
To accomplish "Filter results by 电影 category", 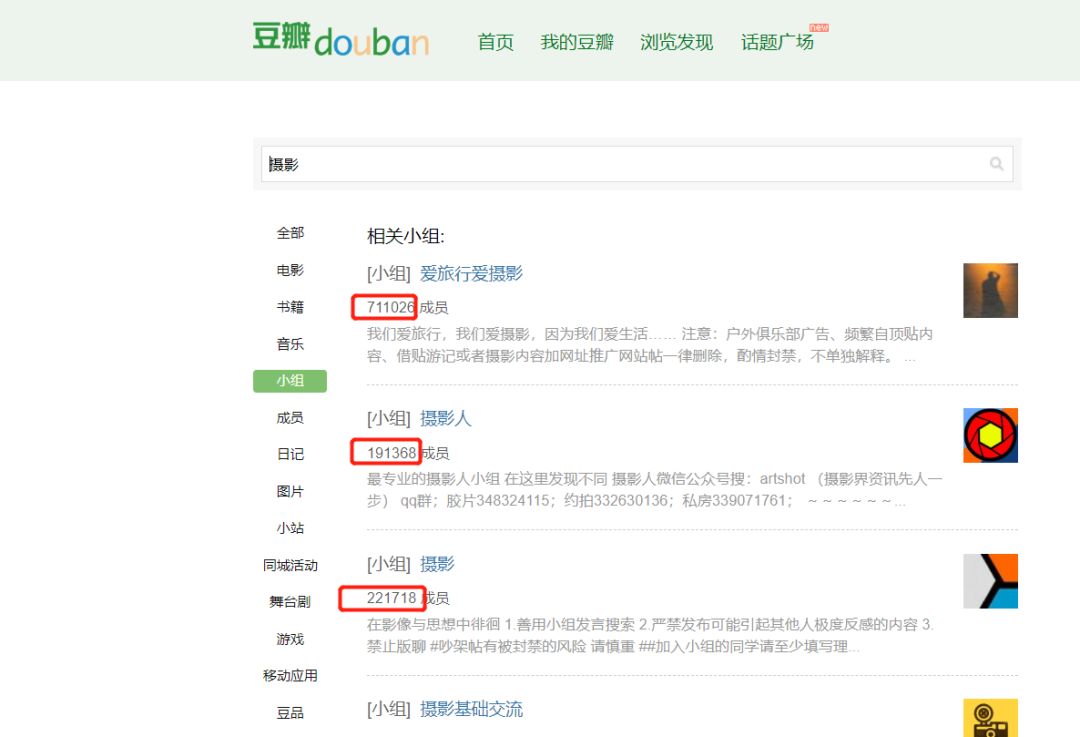I will 290,270.
